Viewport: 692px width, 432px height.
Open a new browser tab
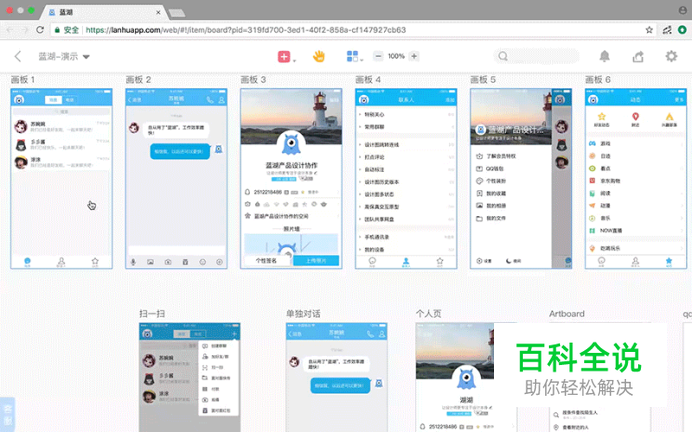click(177, 13)
